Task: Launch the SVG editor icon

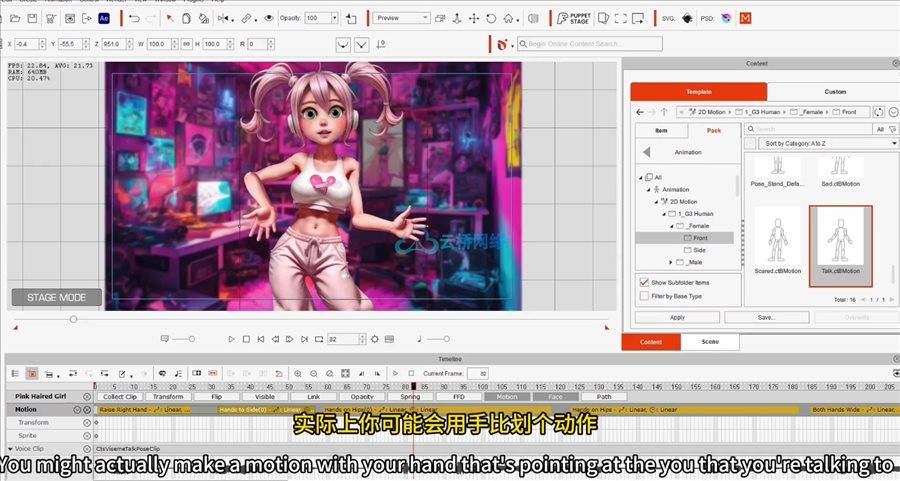Action: (687, 18)
